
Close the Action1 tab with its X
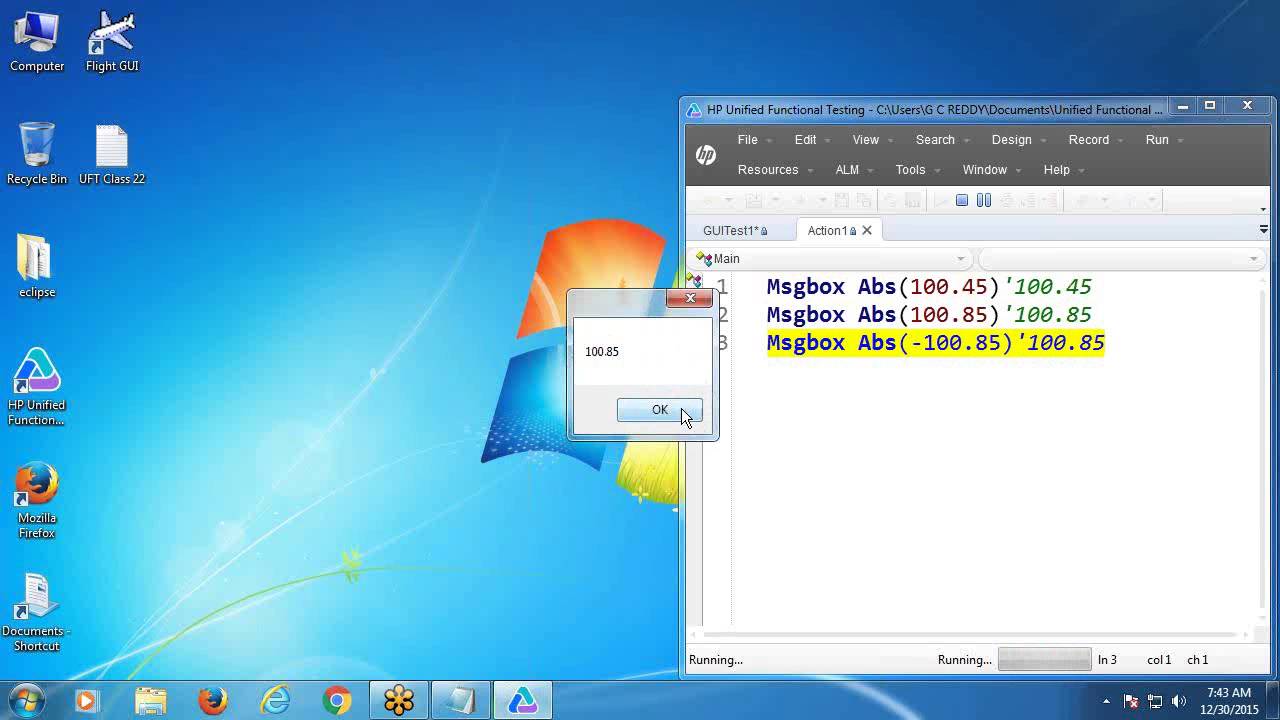coord(867,230)
